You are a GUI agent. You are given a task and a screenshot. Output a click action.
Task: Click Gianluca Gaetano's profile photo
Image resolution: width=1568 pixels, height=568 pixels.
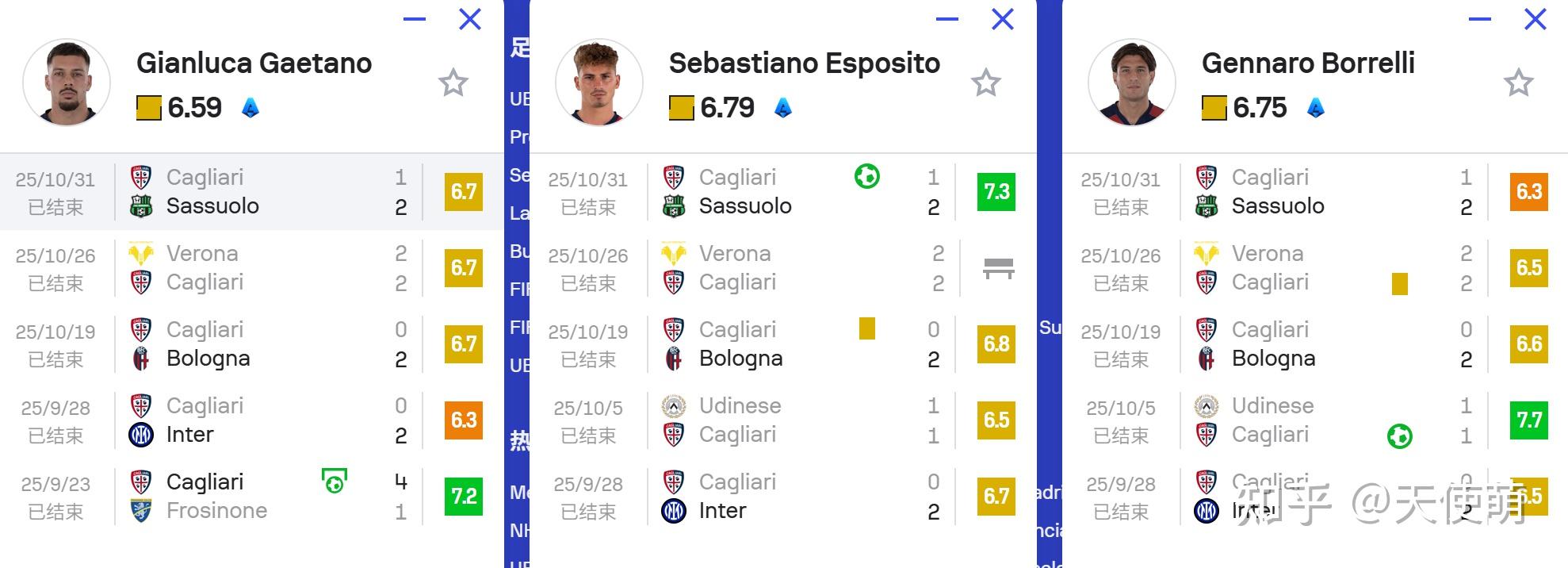[67, 83]
